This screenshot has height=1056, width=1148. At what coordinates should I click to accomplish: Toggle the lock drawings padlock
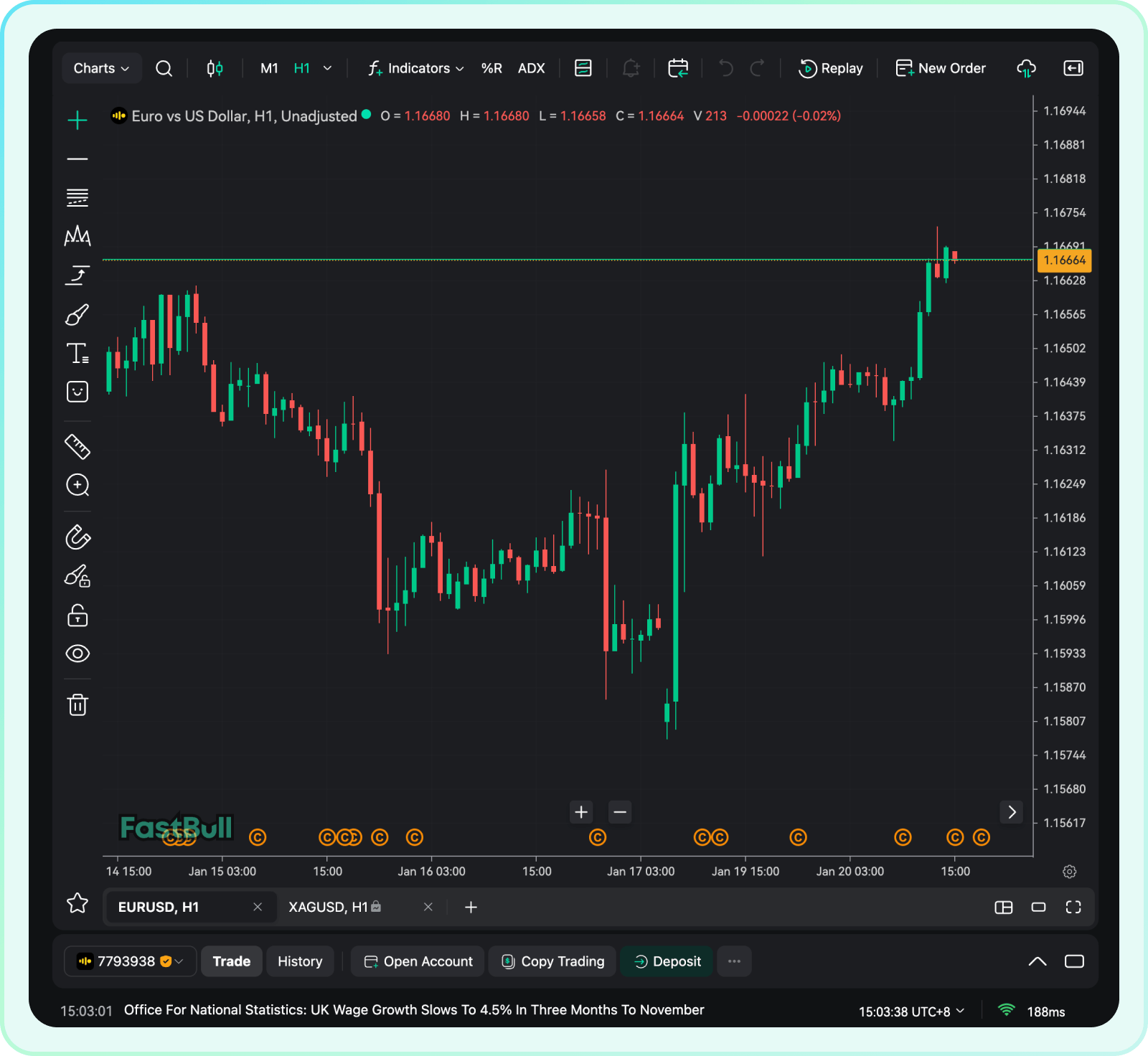click(x=77, y=616)
